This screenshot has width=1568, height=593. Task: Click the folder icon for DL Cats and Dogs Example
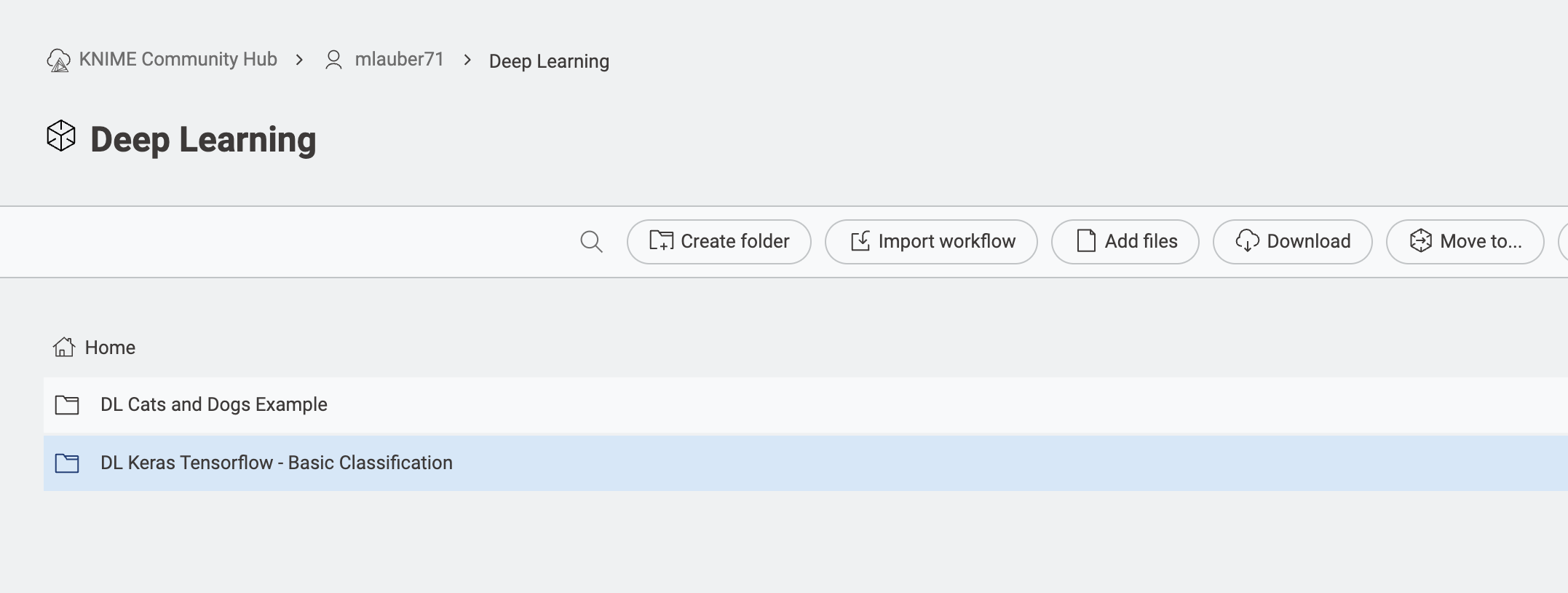pos(67,405)
